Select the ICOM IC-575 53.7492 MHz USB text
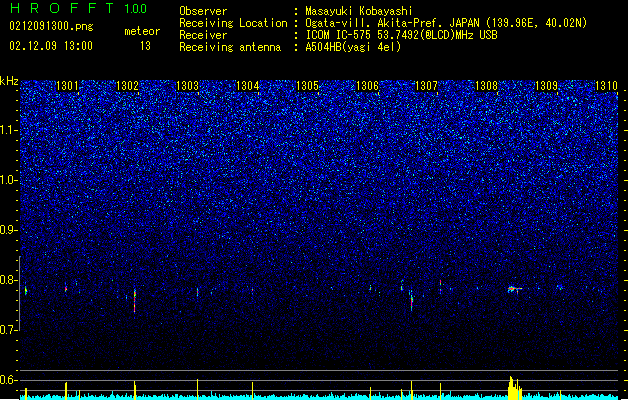The width and height of the screenshot is (629, 400). [401, 35]
